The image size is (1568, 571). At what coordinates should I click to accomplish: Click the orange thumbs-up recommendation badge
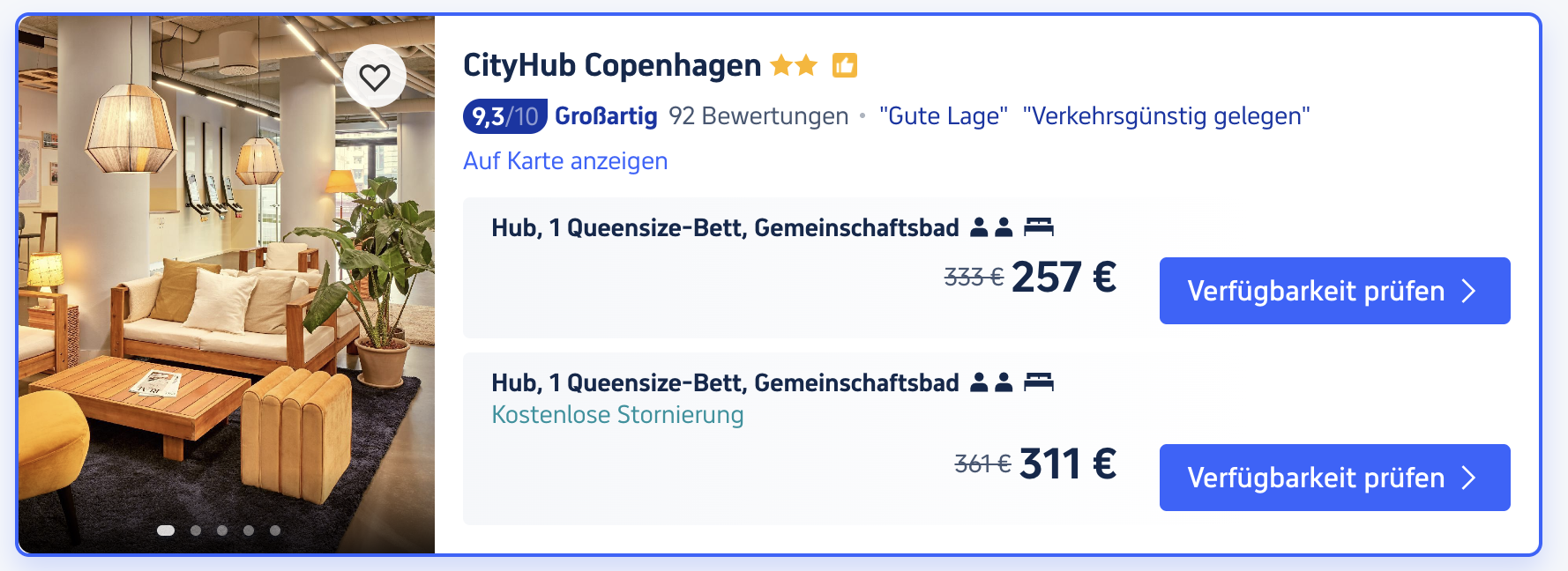click(x=845, y=65)
